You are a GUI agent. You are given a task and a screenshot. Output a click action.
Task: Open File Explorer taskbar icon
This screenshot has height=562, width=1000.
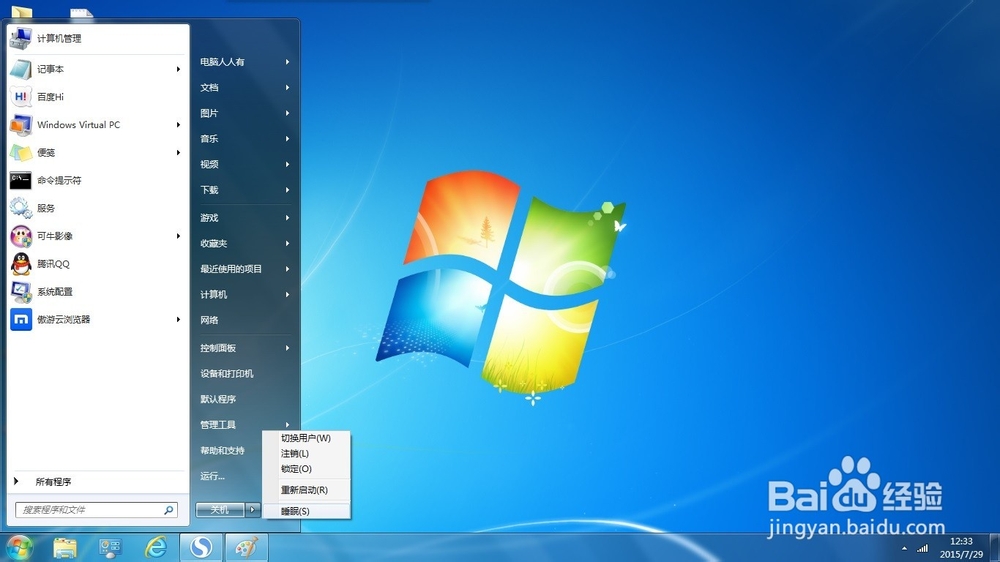point(64,548)
